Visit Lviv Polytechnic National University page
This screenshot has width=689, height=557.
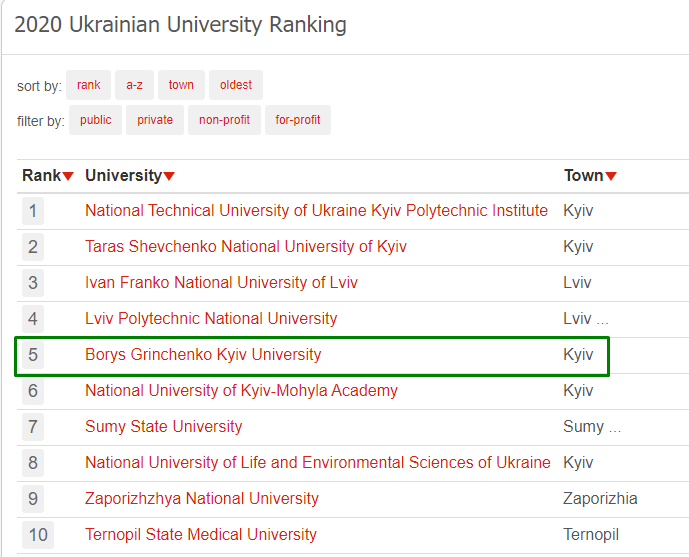pos(211,319)
